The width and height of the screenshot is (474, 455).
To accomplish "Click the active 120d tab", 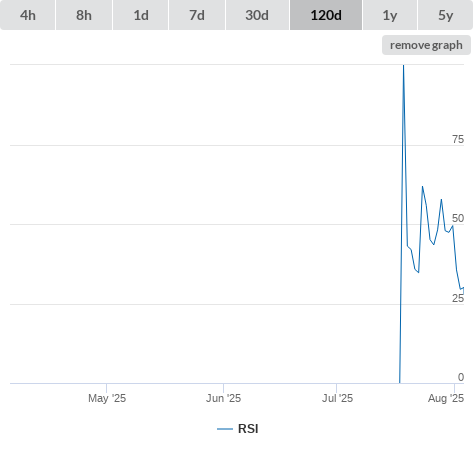I will point(326,15).
